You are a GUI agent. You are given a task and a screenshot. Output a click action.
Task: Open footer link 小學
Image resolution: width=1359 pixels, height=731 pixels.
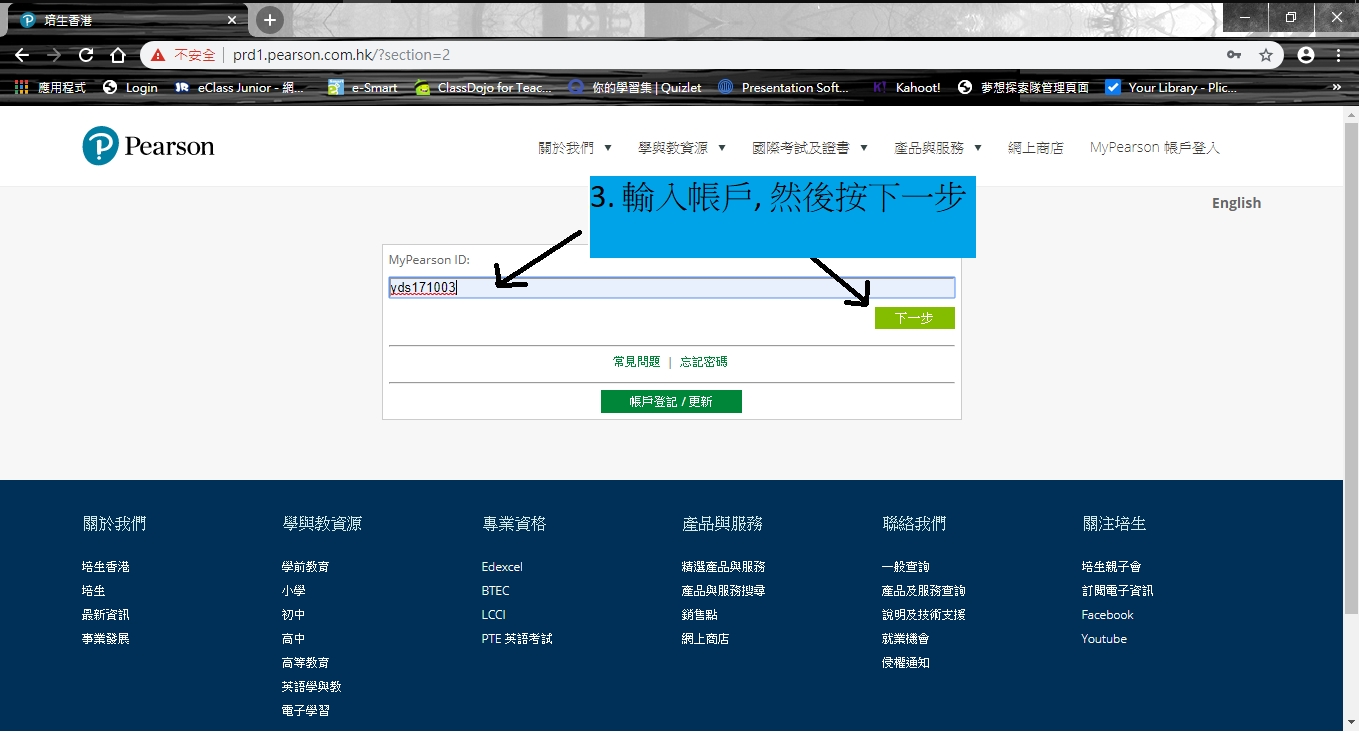(293, 591)
